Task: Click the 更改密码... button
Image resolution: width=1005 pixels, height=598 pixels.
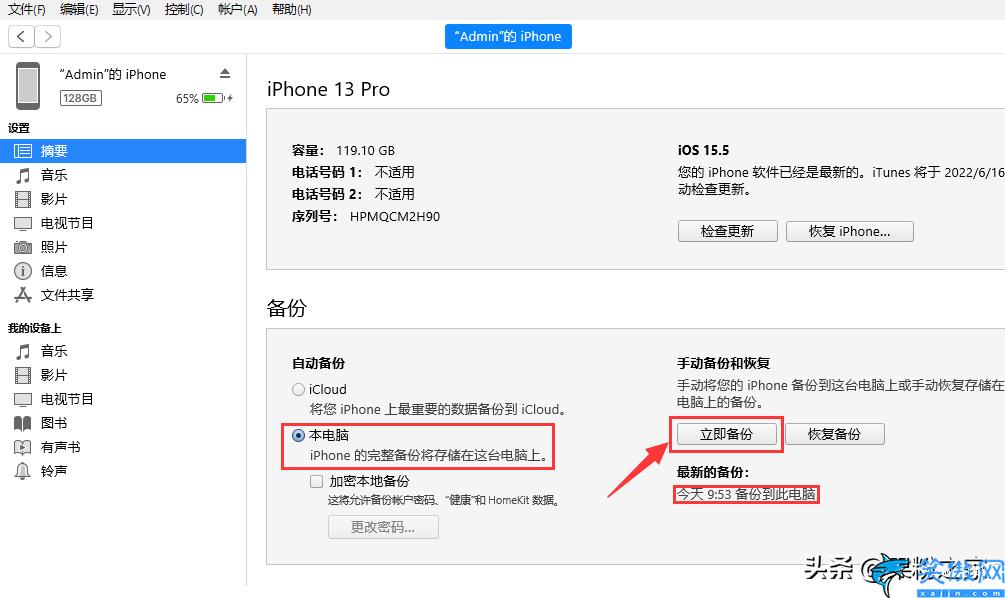Action: pos(383,527)
